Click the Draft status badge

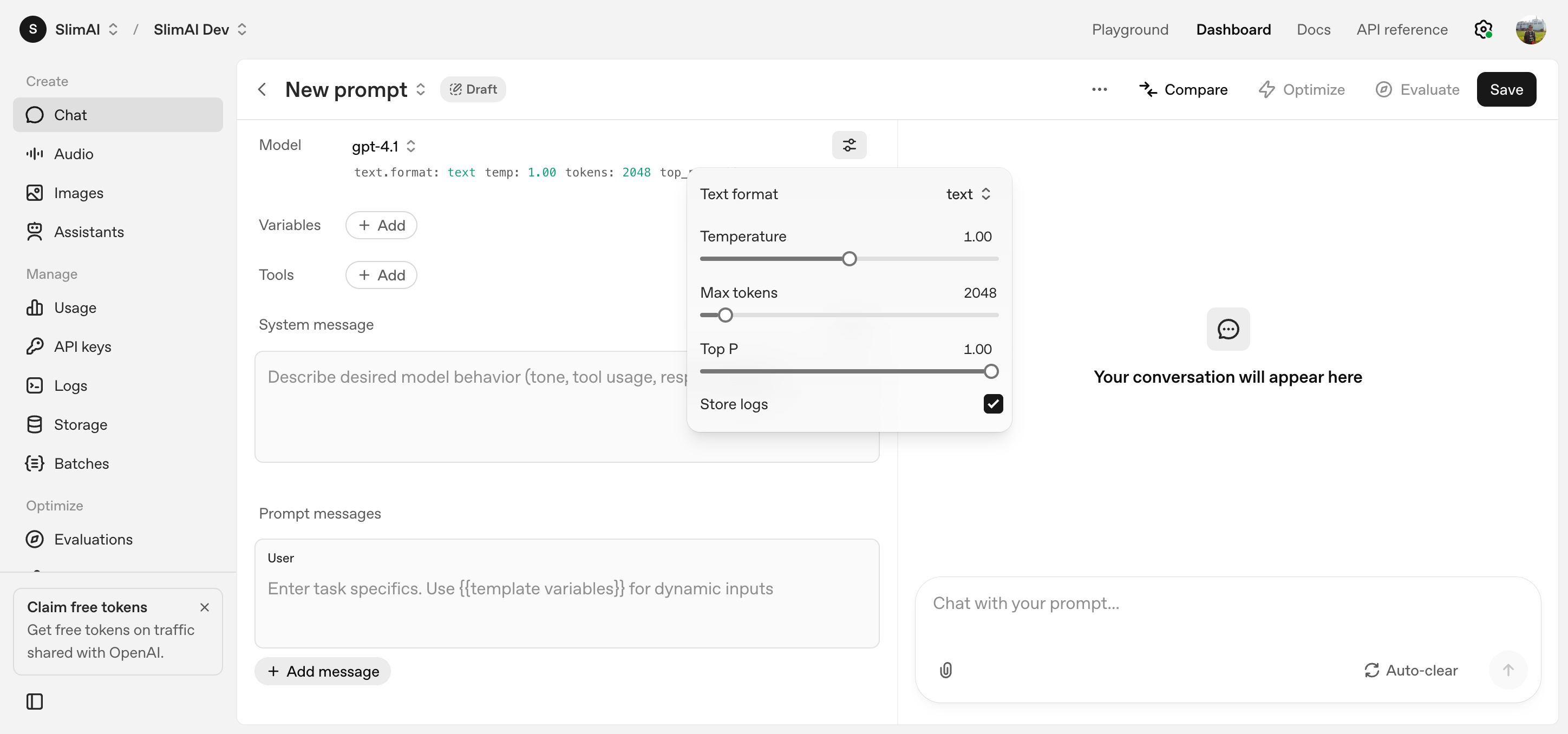pyautogui.click(x=472, y=89)
